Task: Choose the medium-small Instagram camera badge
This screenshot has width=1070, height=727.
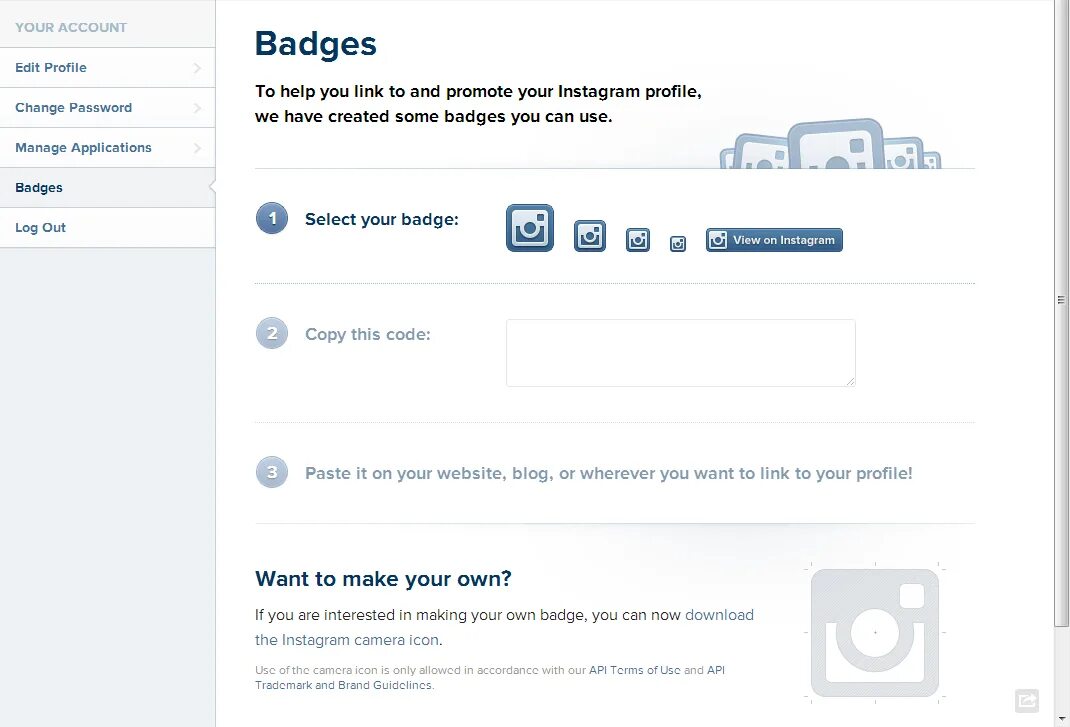Action: tap(637, 240)
